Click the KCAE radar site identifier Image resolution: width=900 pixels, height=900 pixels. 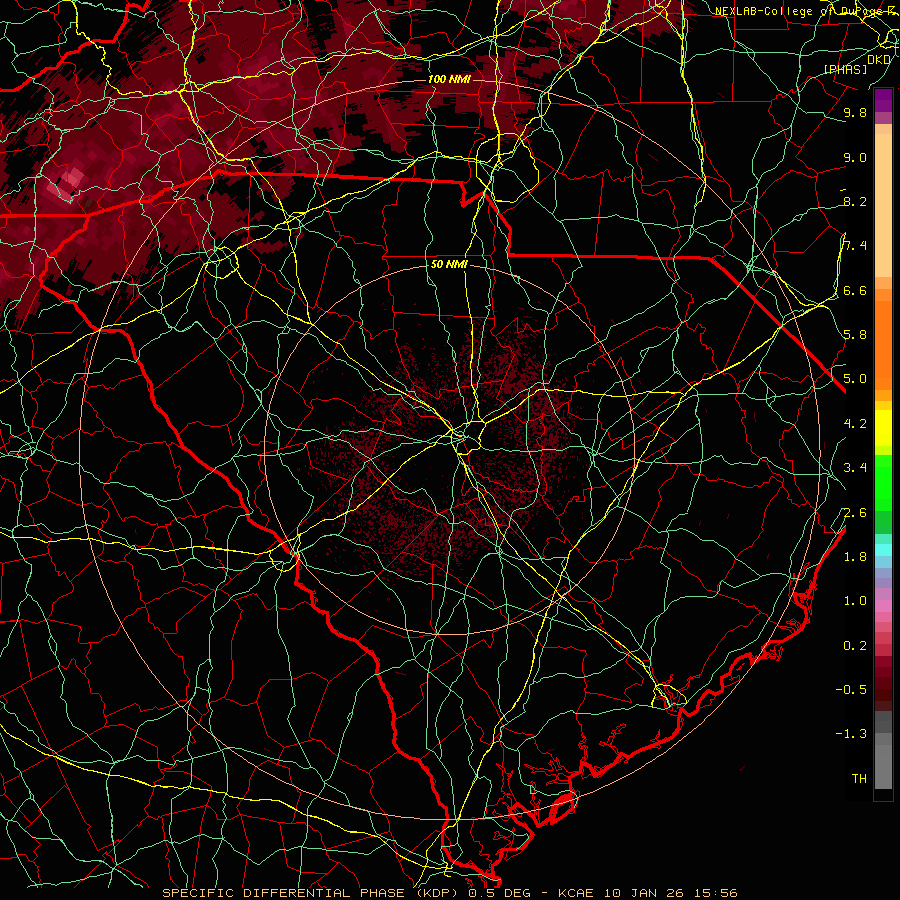pos(578,893)
